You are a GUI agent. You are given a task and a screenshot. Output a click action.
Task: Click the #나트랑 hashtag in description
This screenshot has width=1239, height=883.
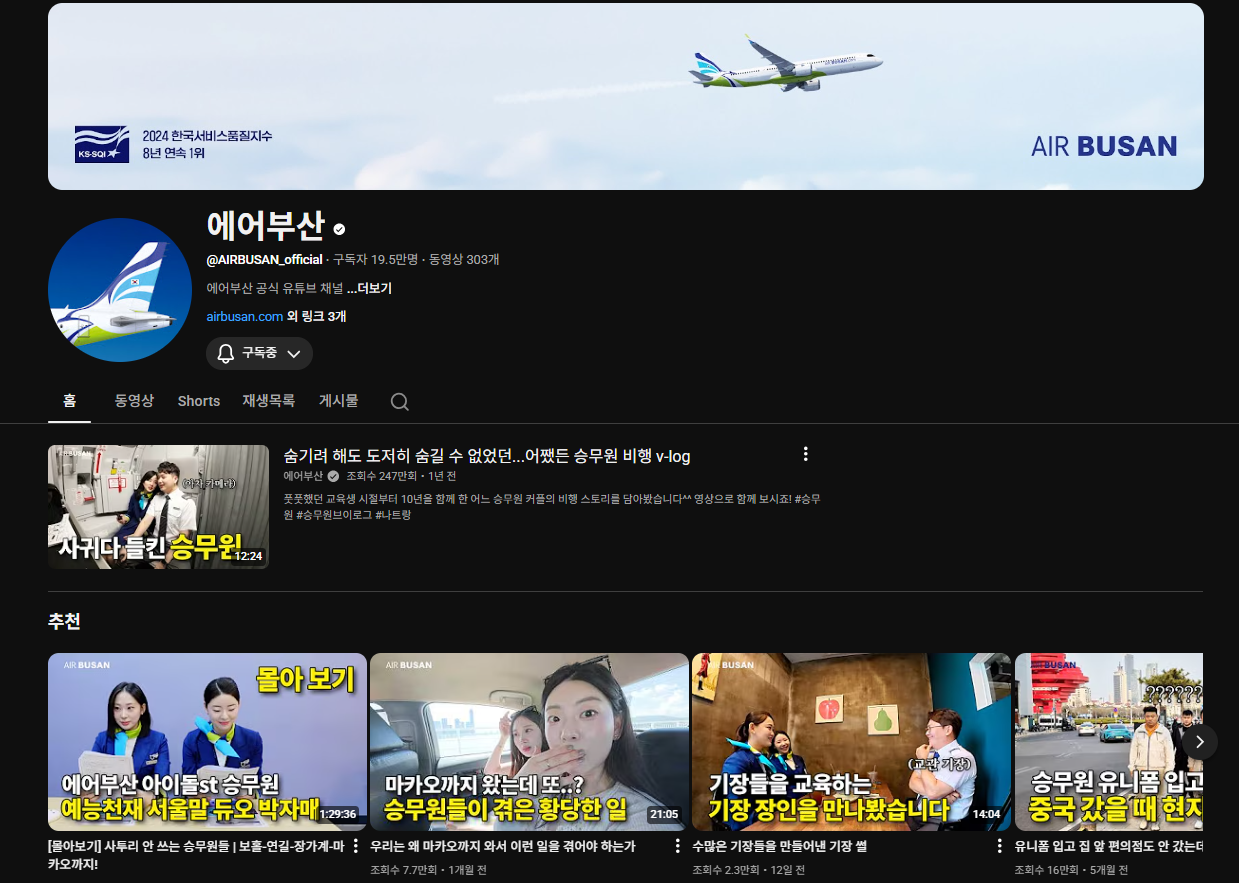[x=393, y=515]
